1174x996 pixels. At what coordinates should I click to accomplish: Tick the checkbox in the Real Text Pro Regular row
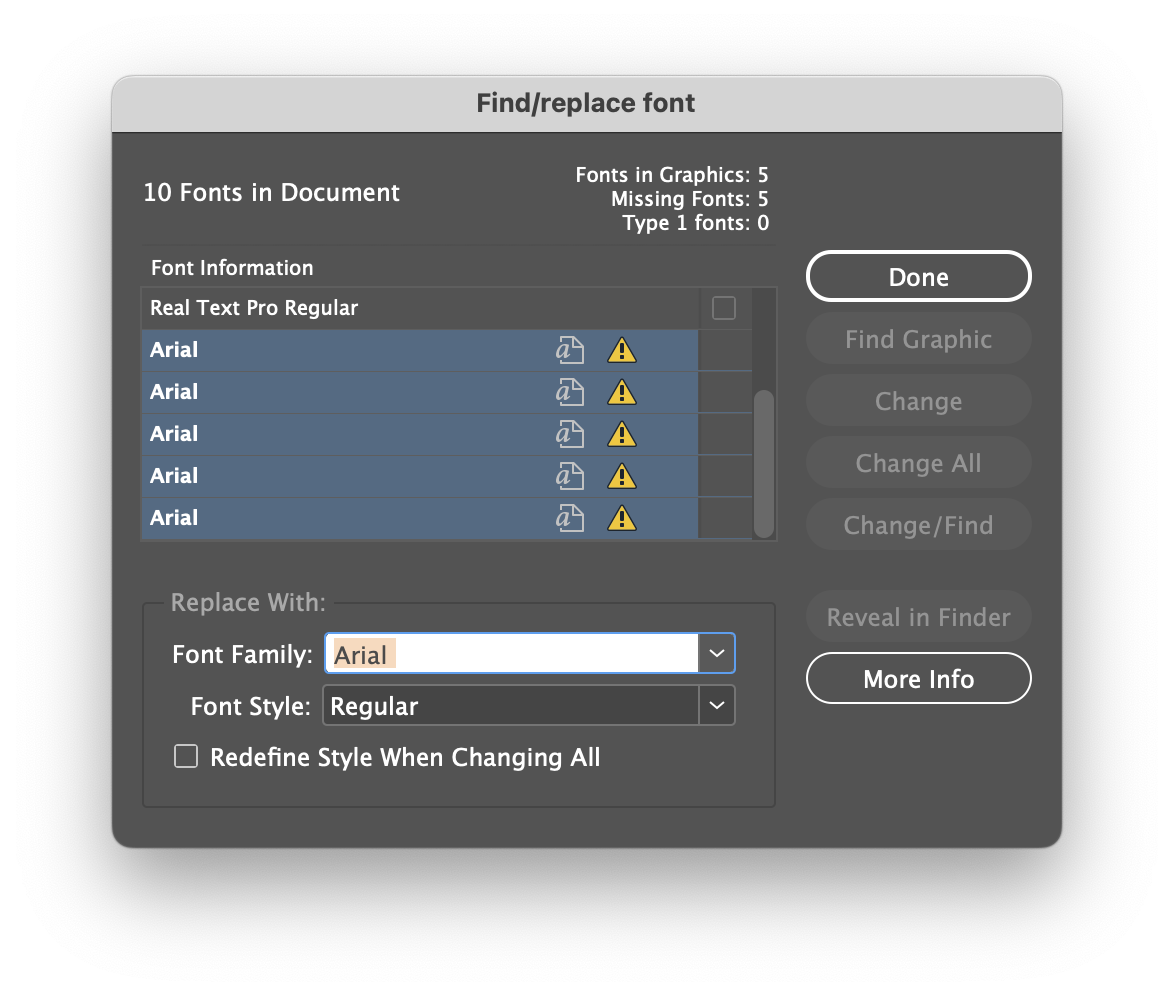(723, 308)
